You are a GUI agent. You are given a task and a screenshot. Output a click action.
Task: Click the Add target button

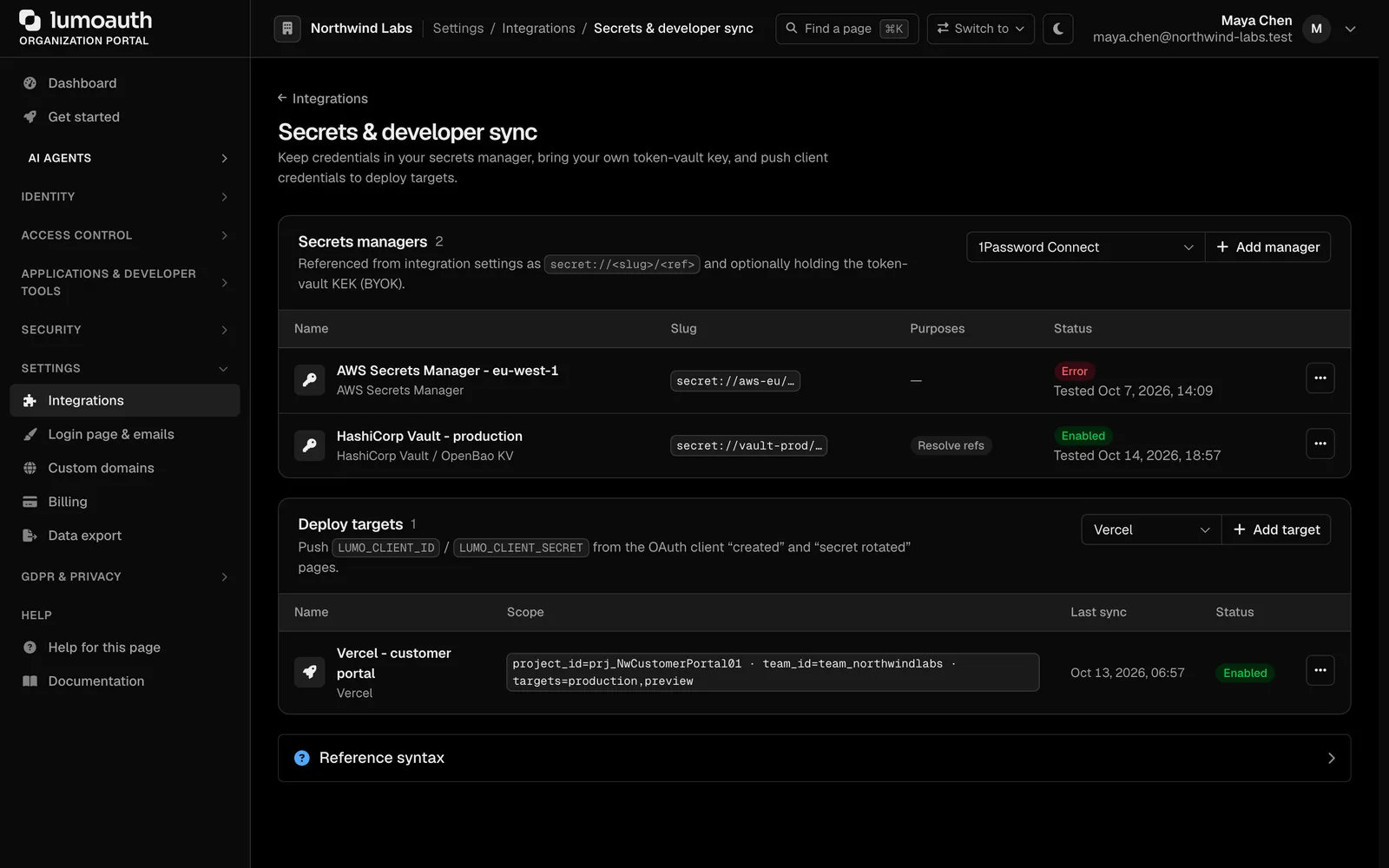1276,529
